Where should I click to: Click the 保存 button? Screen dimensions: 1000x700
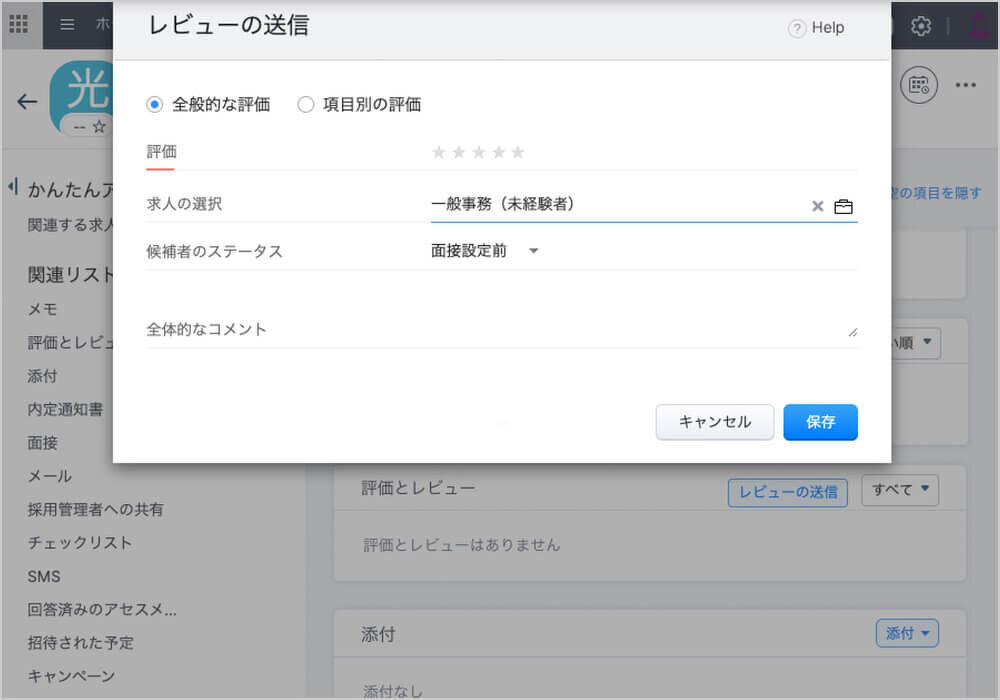point(820,422)
